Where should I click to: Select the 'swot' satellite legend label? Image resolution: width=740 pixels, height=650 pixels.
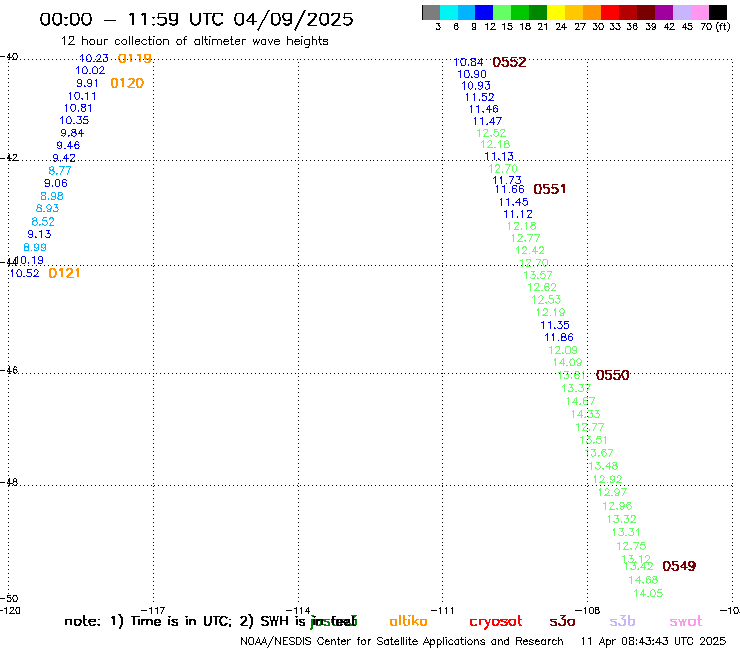(686, 621)
